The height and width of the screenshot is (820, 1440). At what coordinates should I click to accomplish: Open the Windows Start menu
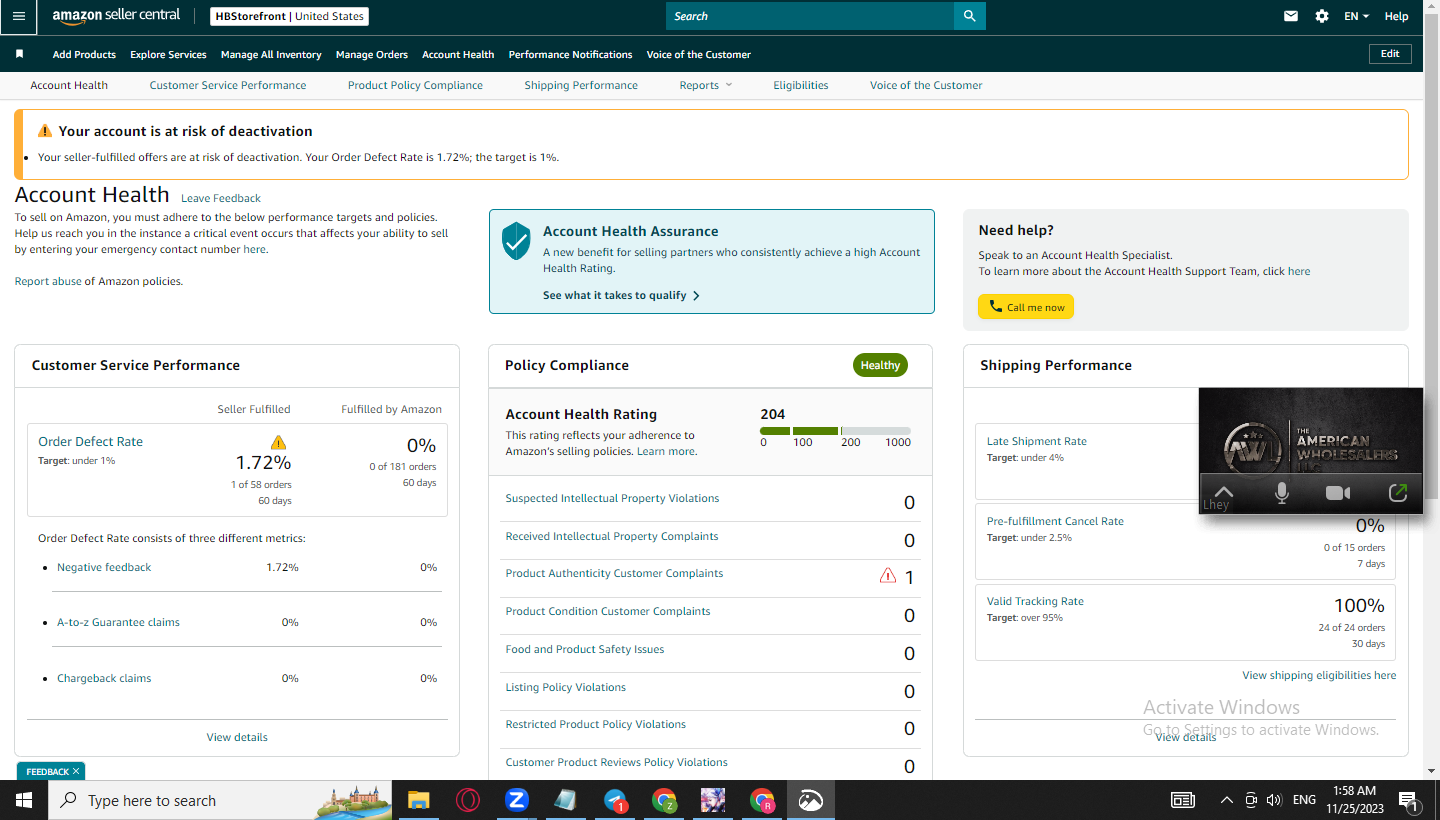24,800
